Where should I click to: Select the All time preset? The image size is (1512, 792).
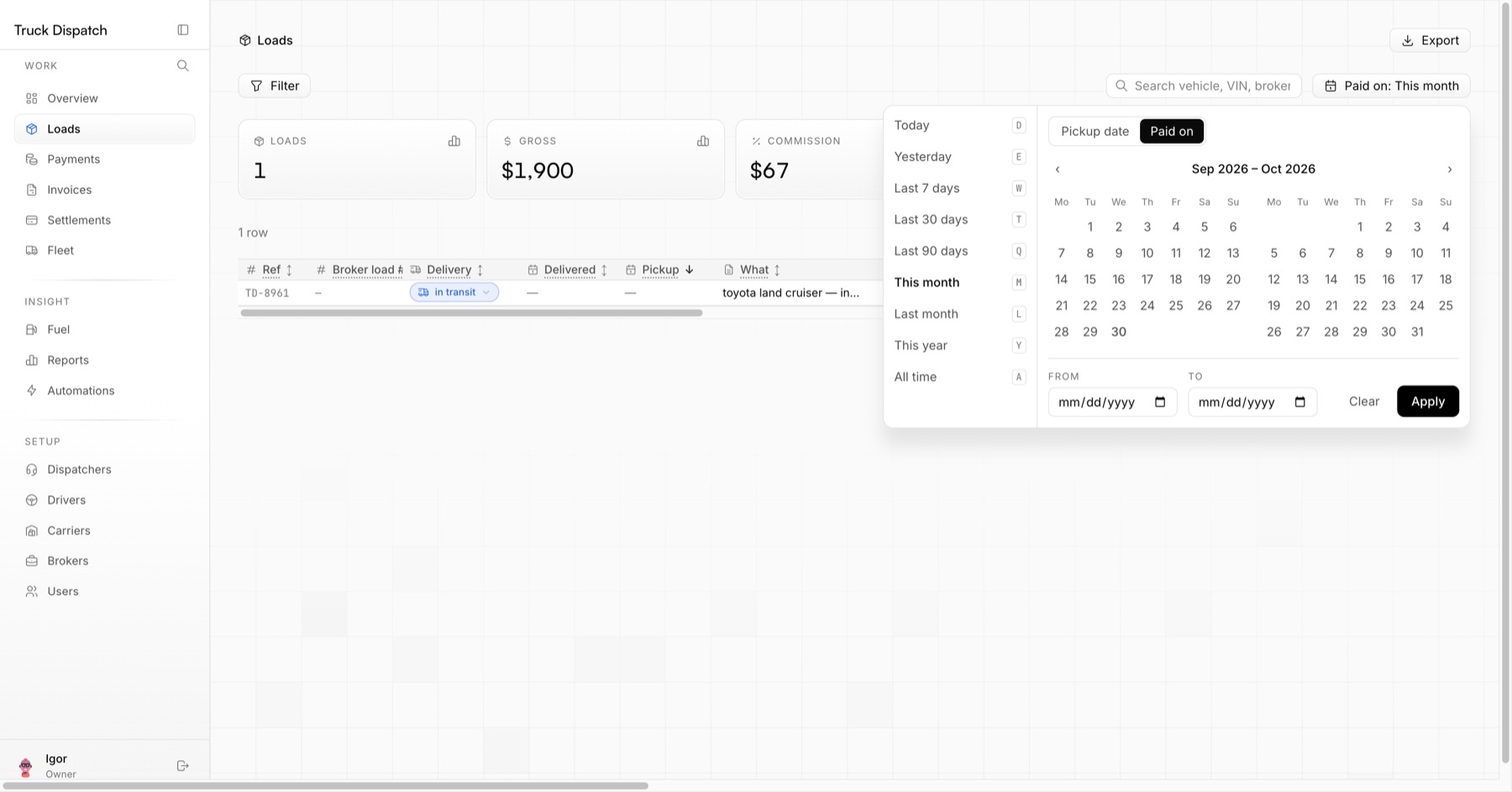coord(960,377)
